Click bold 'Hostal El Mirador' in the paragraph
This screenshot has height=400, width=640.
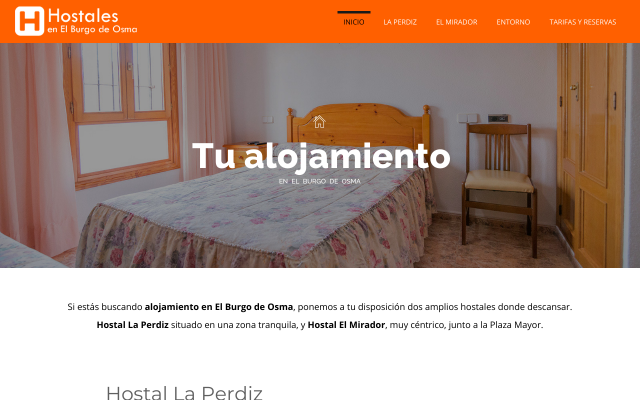[x=346, y=325]
